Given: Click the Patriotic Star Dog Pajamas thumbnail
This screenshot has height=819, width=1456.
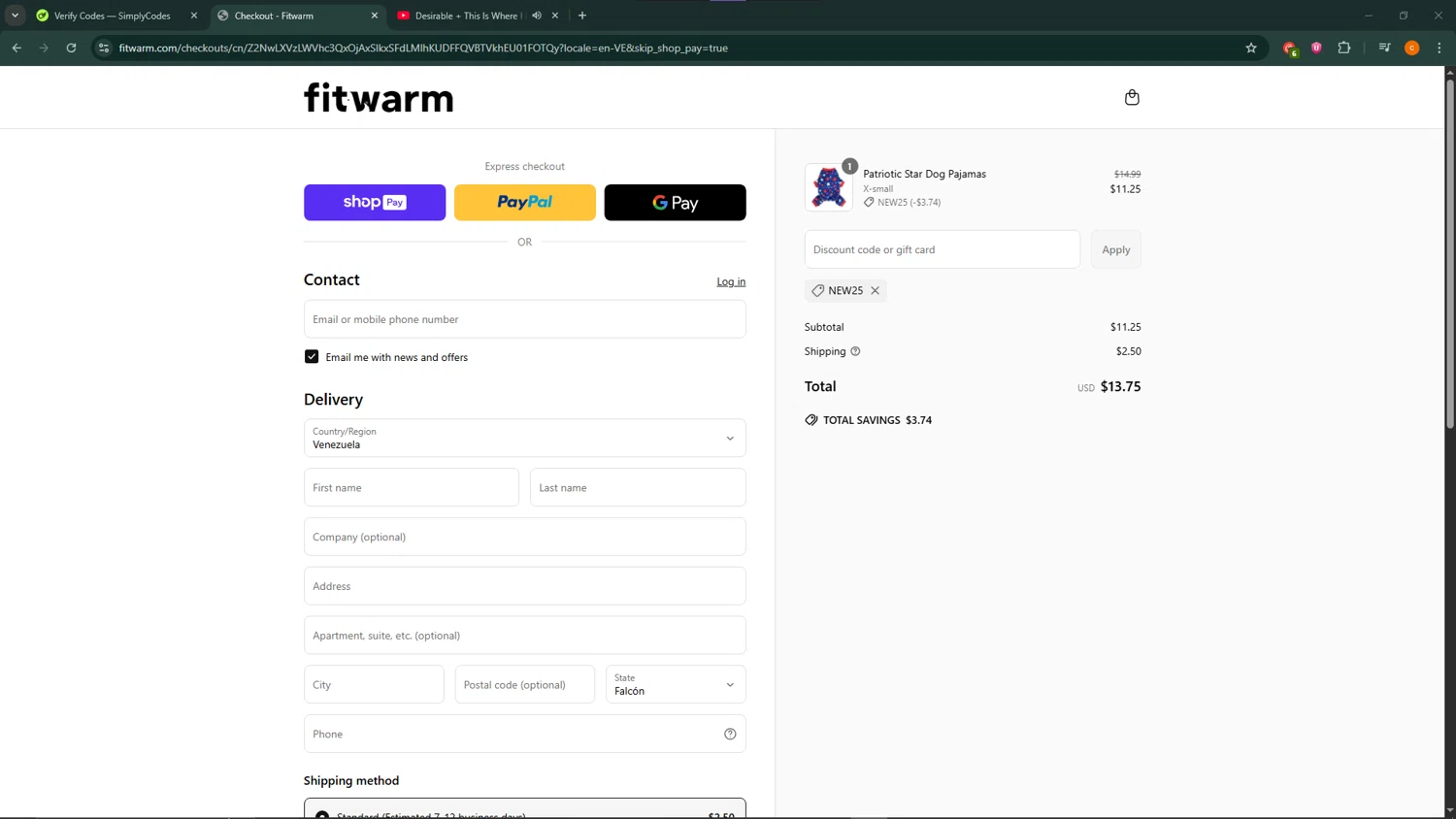Looking at the screenshot, I should point(829,187).
